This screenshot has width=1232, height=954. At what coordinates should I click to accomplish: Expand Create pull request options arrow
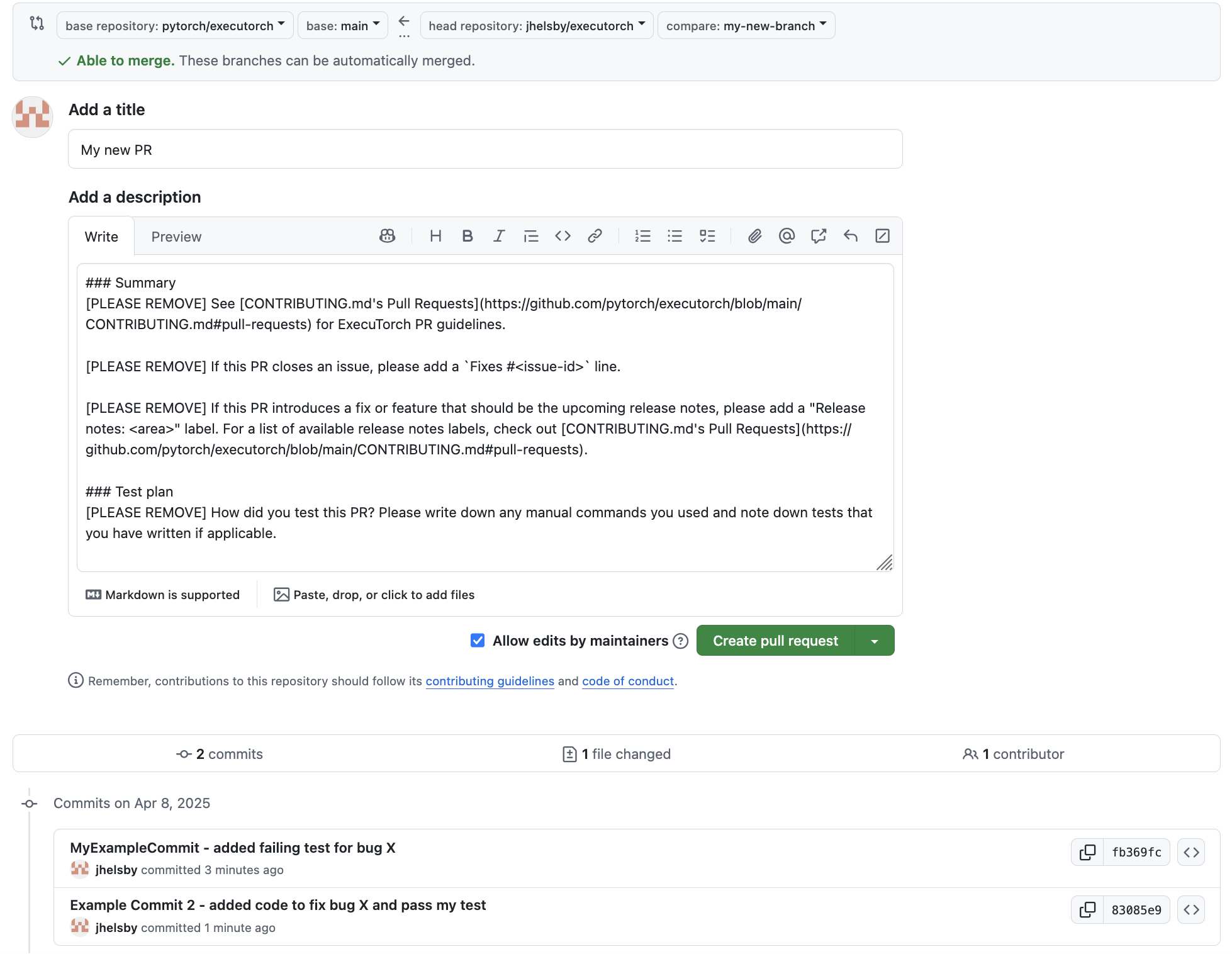[875, 641]
